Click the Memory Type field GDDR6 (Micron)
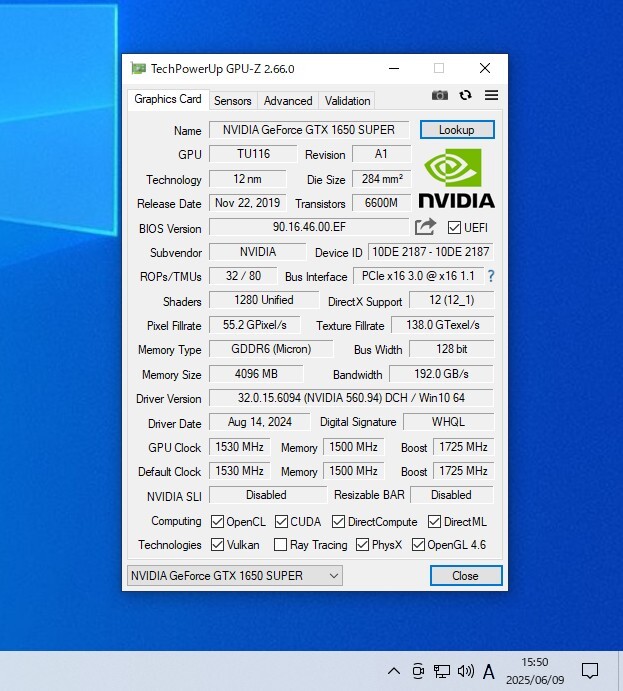Screen dimensions: 623x691 tap(271, 349)
